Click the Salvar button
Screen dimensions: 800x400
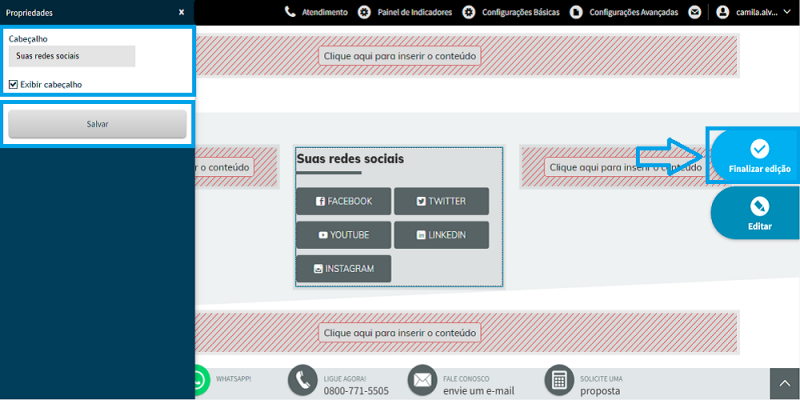[x=97, y=124]
